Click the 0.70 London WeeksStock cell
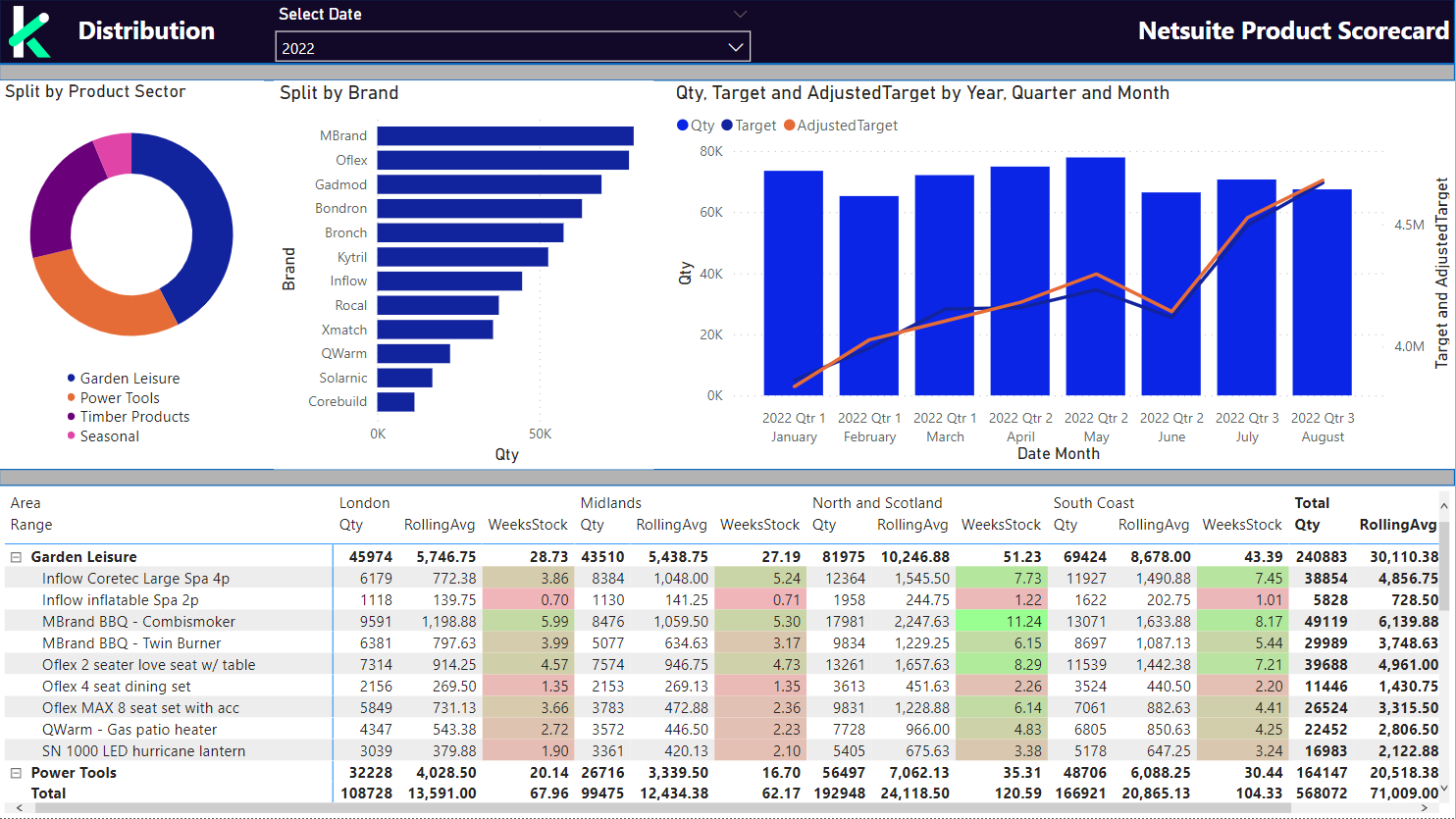Viewport: 1456px width, 819px height. 528,600
